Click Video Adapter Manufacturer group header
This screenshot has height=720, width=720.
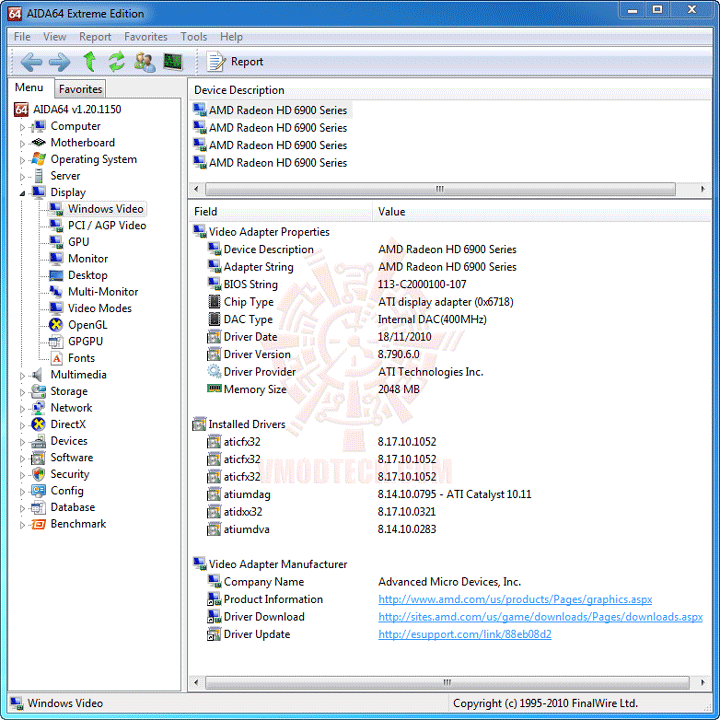pos(270,564)
